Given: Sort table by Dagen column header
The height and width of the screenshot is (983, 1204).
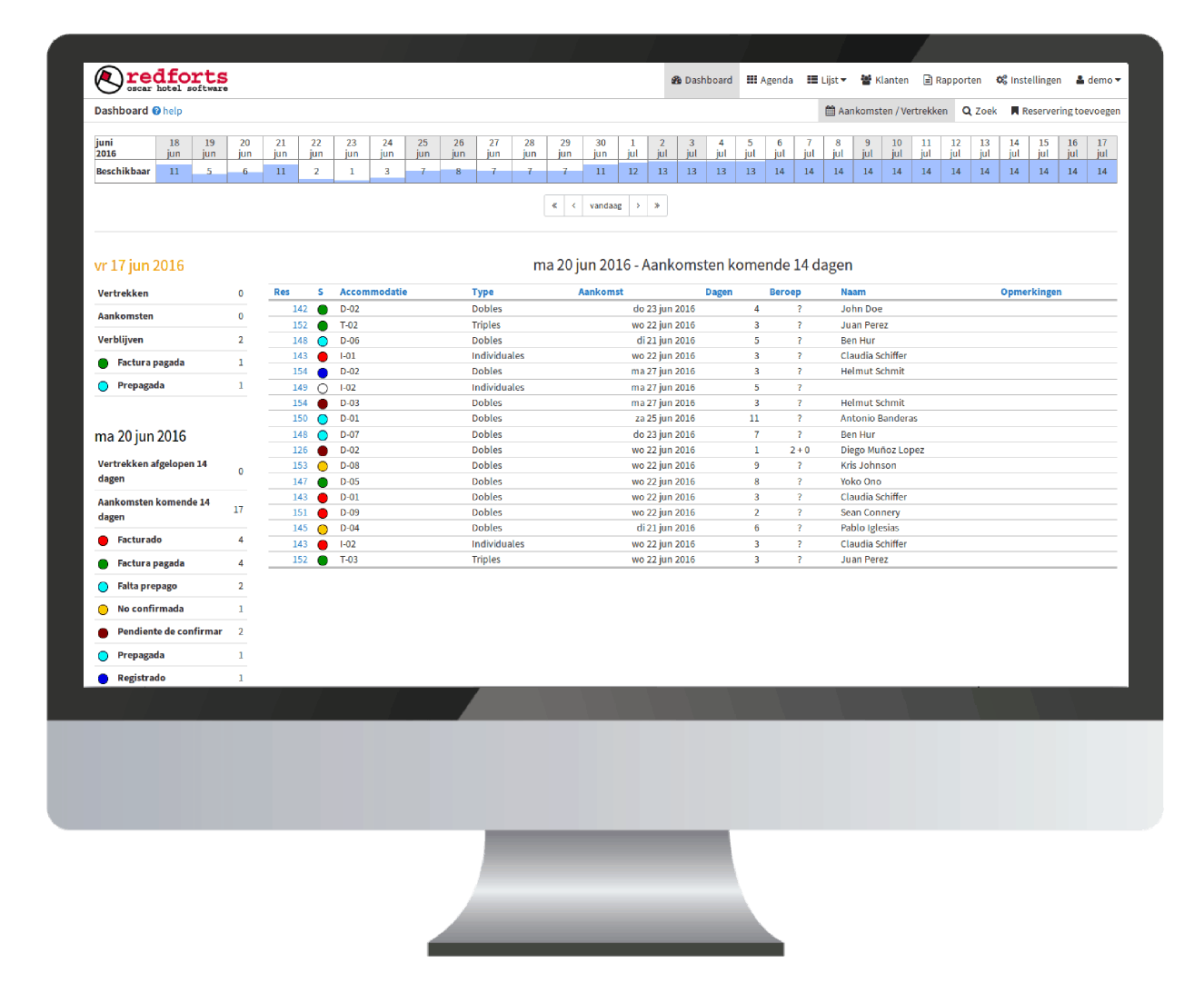Looking at the screenshot, I should 719,293.
